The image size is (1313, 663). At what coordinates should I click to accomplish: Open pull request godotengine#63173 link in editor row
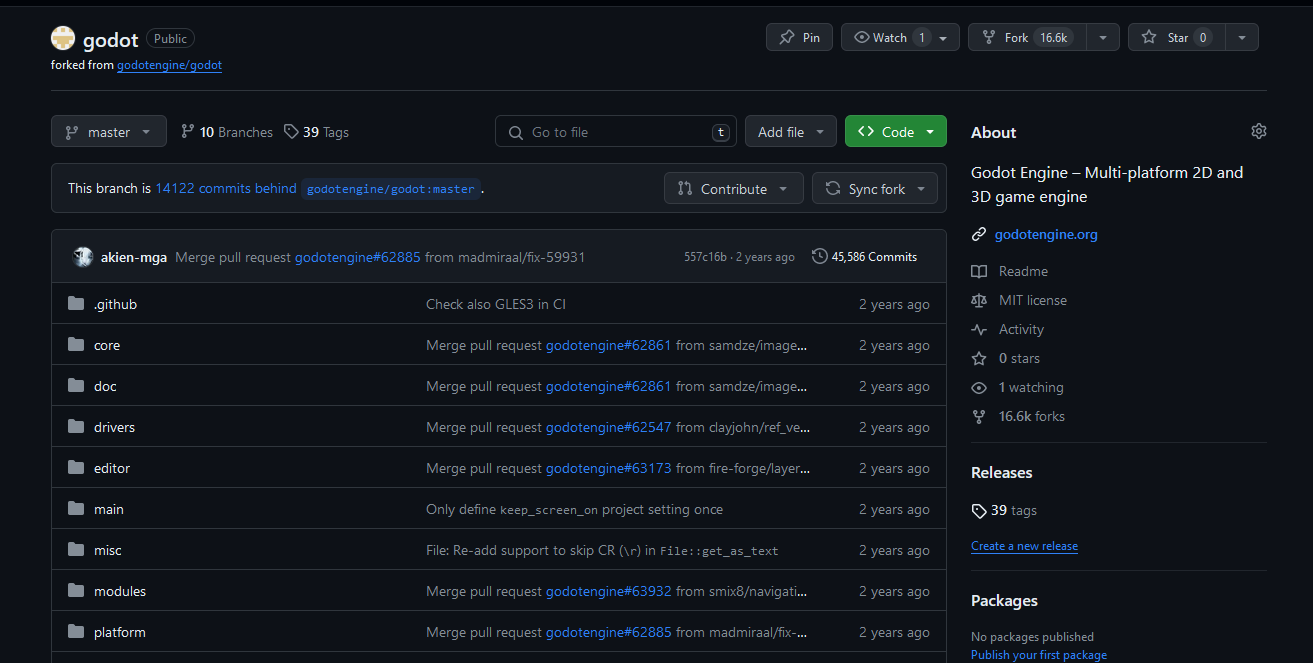pyautogui.click(x=609, y=468)
